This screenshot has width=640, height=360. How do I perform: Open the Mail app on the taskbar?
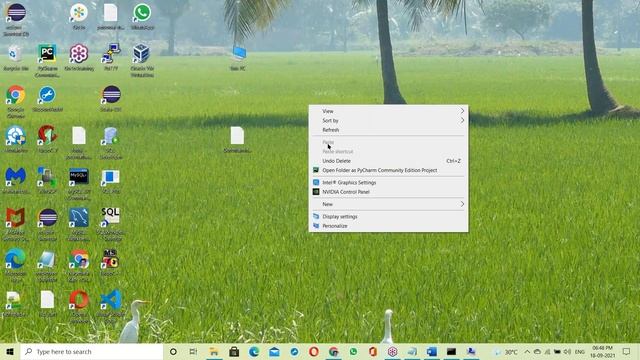pyautogui.click(x=274, y=351)
